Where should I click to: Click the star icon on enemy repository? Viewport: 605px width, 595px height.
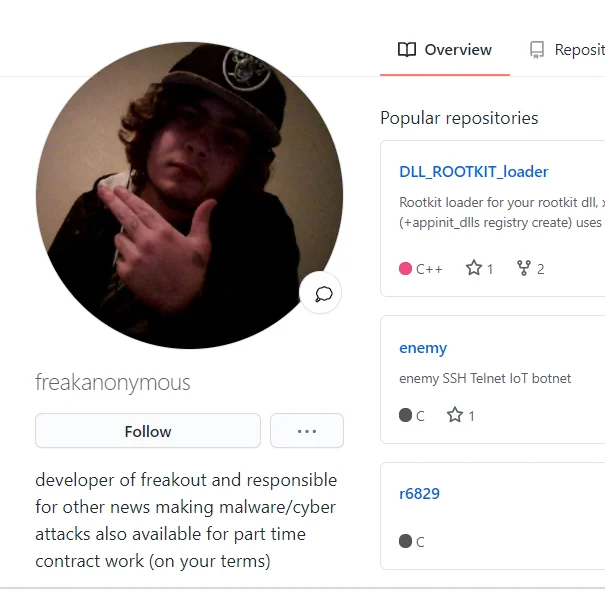point(455,415)
